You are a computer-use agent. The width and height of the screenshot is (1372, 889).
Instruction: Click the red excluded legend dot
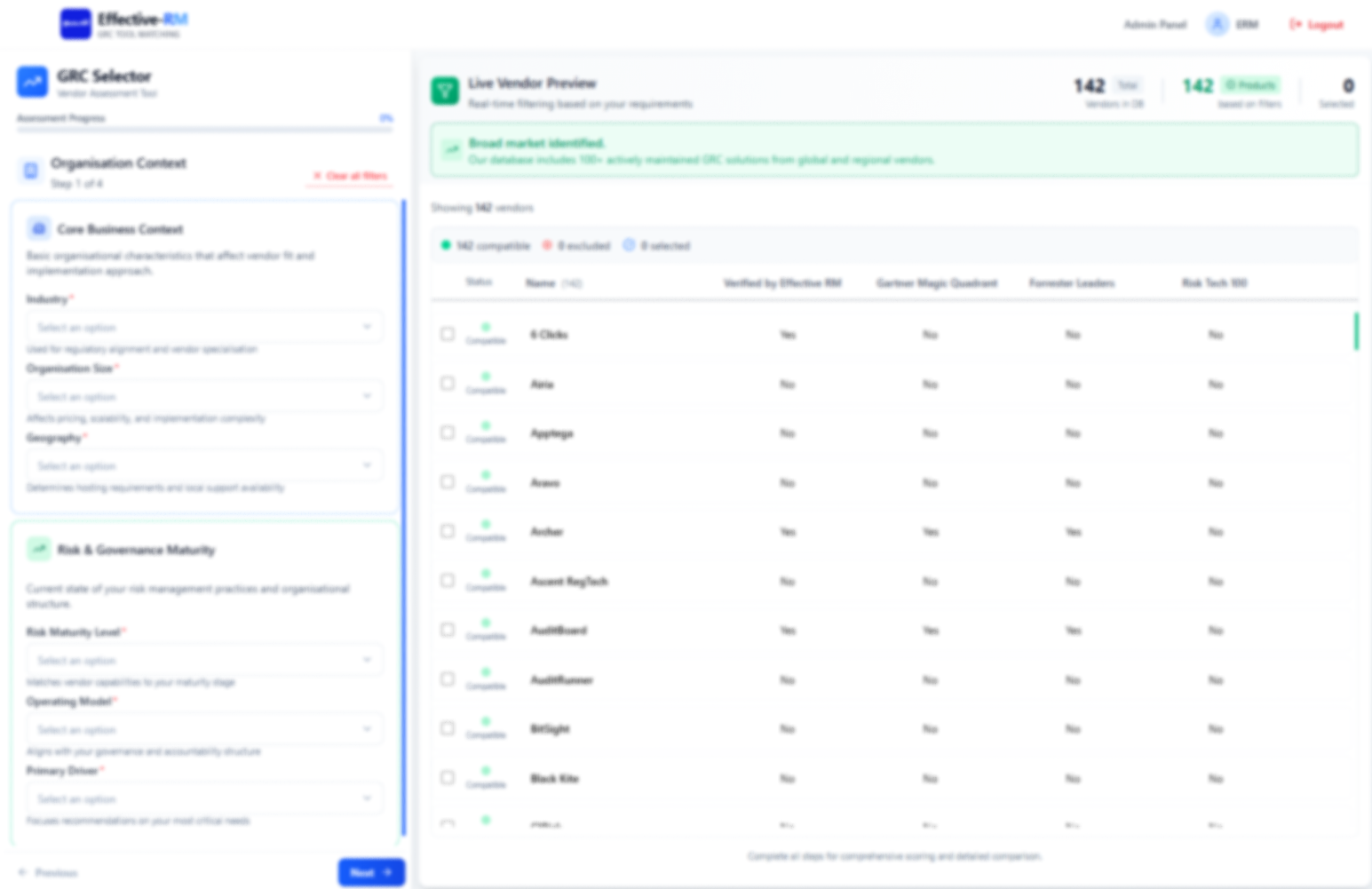[x=547, y=245]
